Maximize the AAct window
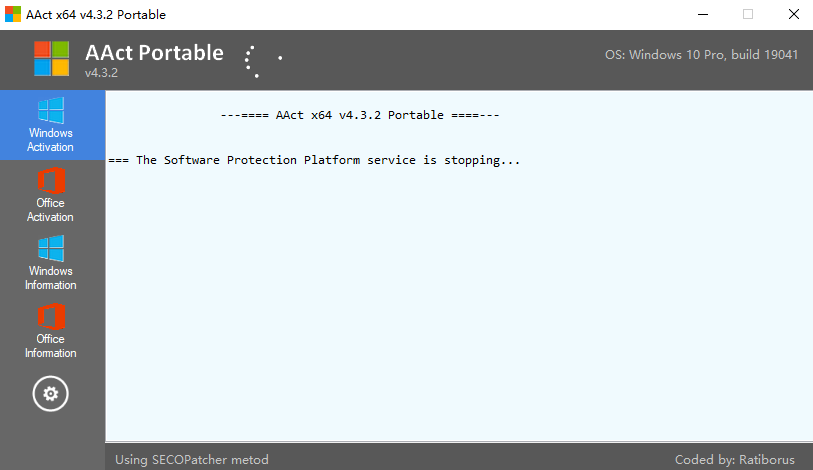 [748, 14]
